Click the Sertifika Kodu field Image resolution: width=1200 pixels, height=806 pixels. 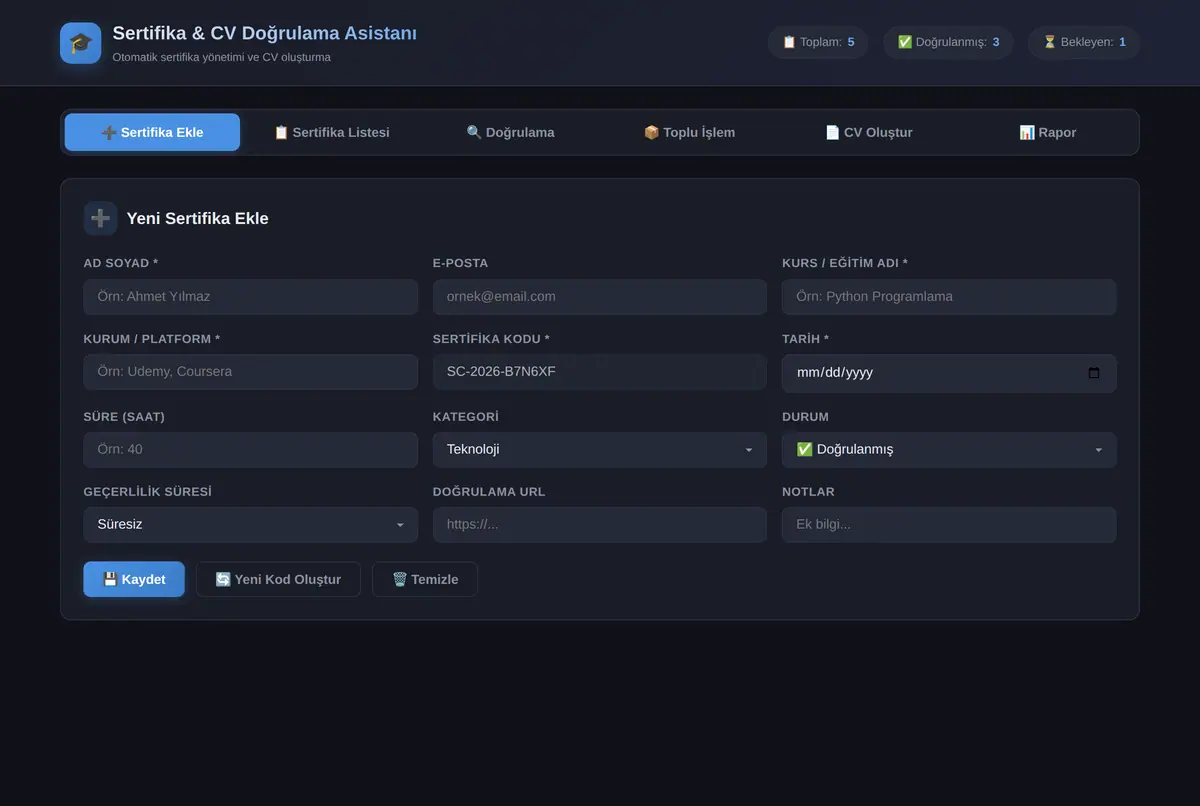tap(600, 372)
